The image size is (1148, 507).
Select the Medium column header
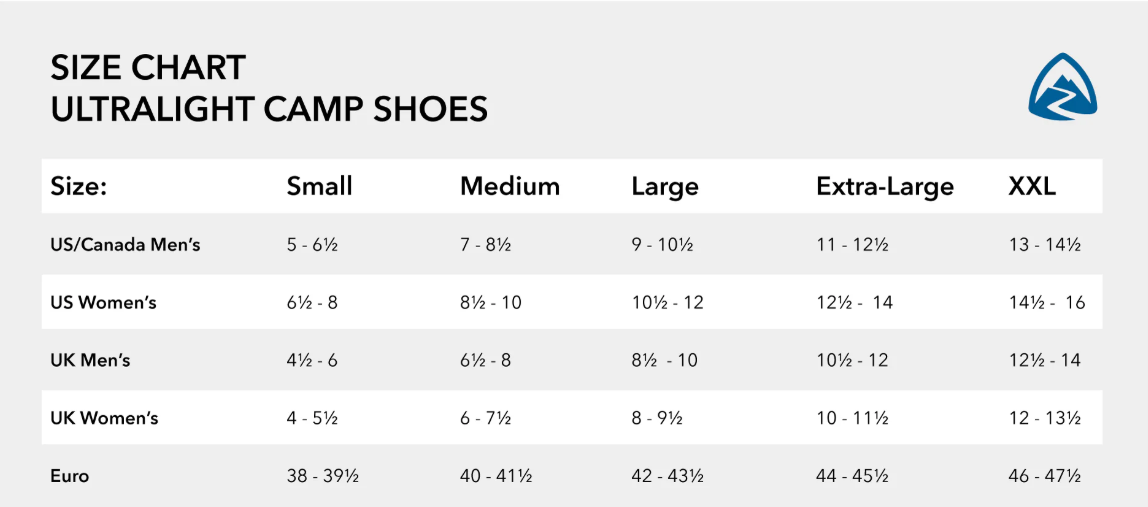click(509, 186)
